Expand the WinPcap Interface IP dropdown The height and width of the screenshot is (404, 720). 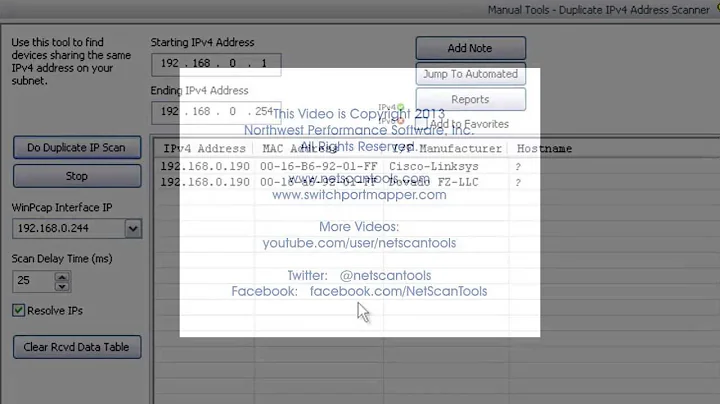coord(133,228)
